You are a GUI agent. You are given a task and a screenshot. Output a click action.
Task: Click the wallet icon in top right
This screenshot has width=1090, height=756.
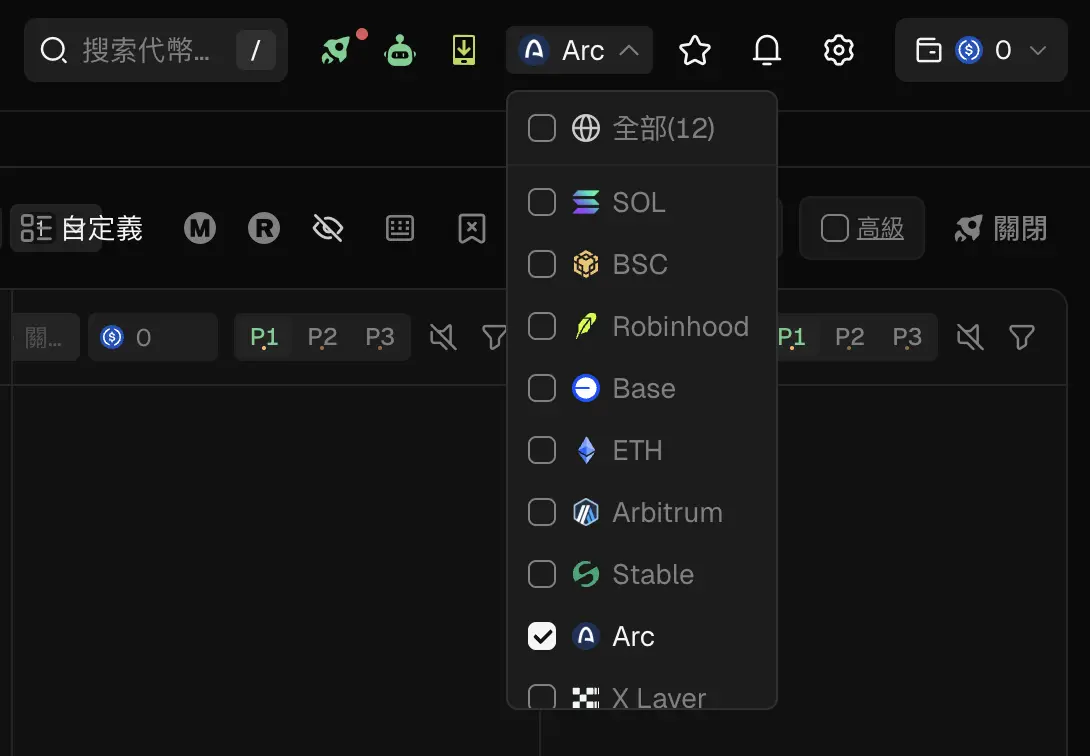[x=928, y=50]
